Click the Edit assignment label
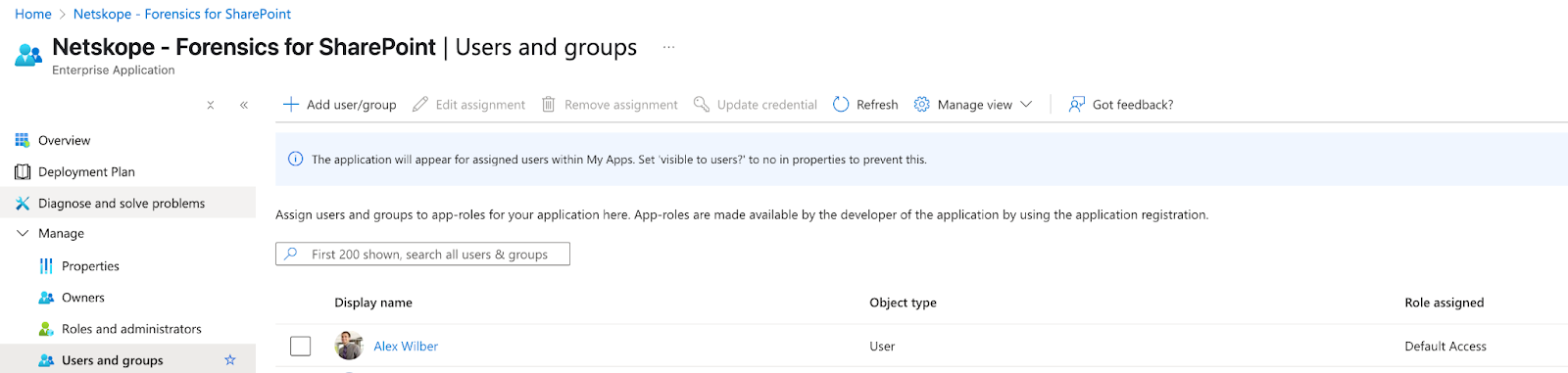The width and height of the screenshot is (1568, 373). 480,105
